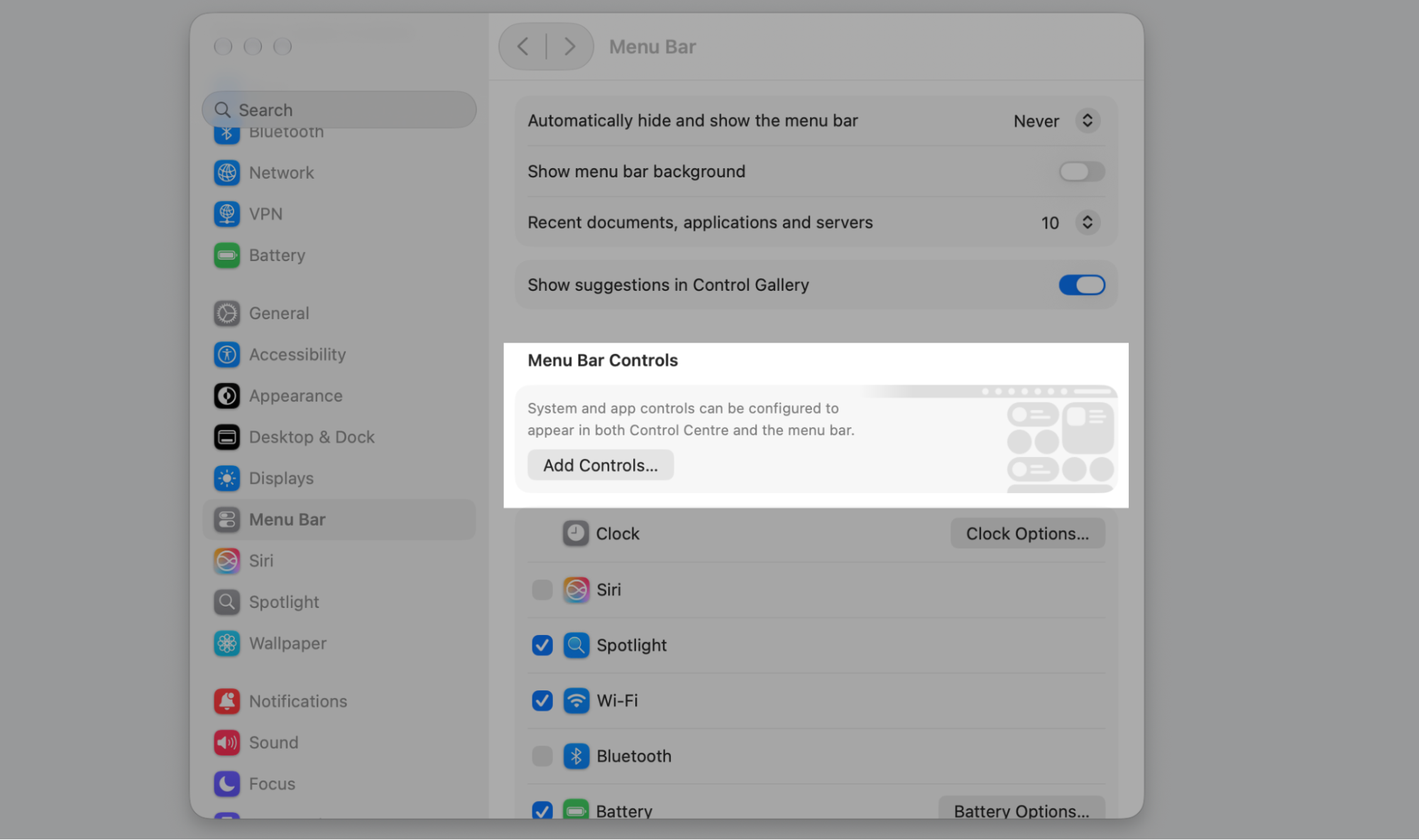
Task: Open the Focus moon icon
Action: tap(226, 783)
